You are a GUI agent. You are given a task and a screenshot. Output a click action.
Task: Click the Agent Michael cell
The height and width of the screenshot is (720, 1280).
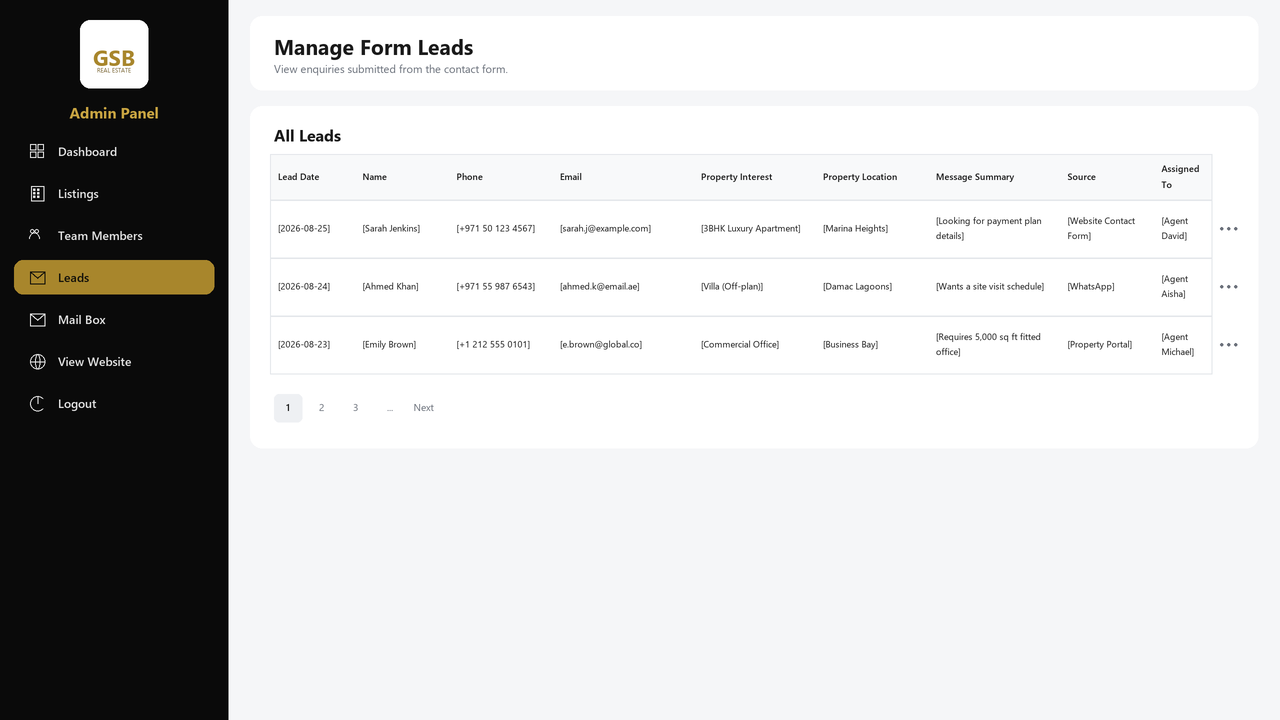[x=1178, y=345]
